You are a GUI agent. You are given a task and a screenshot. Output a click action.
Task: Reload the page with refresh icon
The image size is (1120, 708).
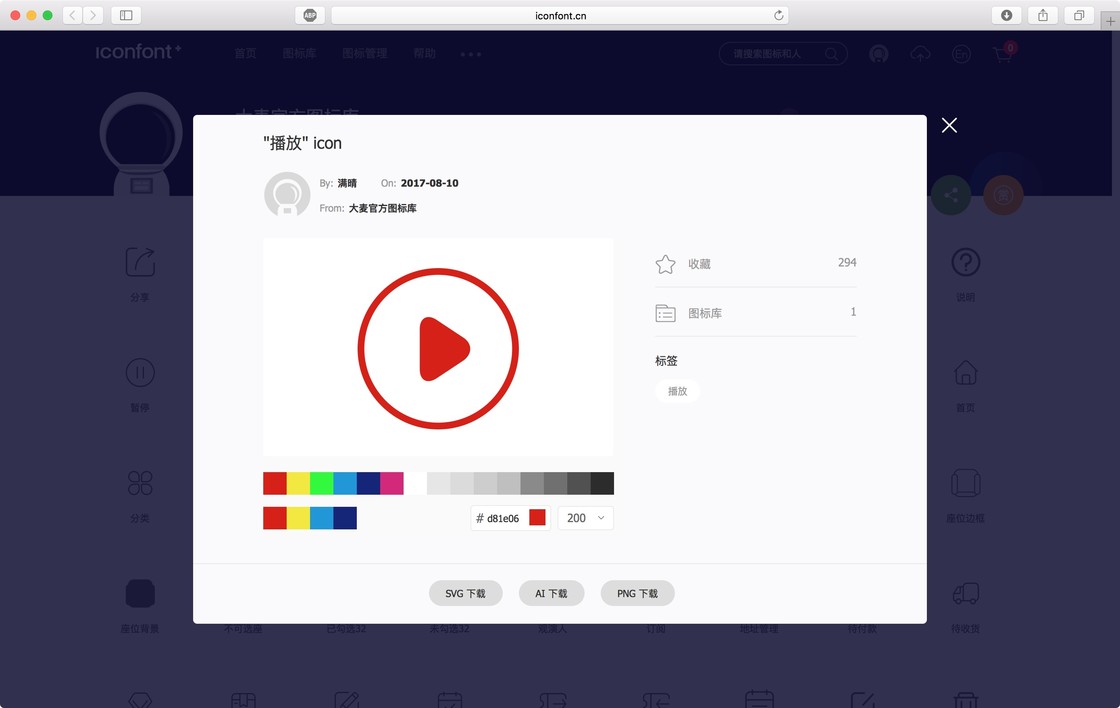[779, 15]
